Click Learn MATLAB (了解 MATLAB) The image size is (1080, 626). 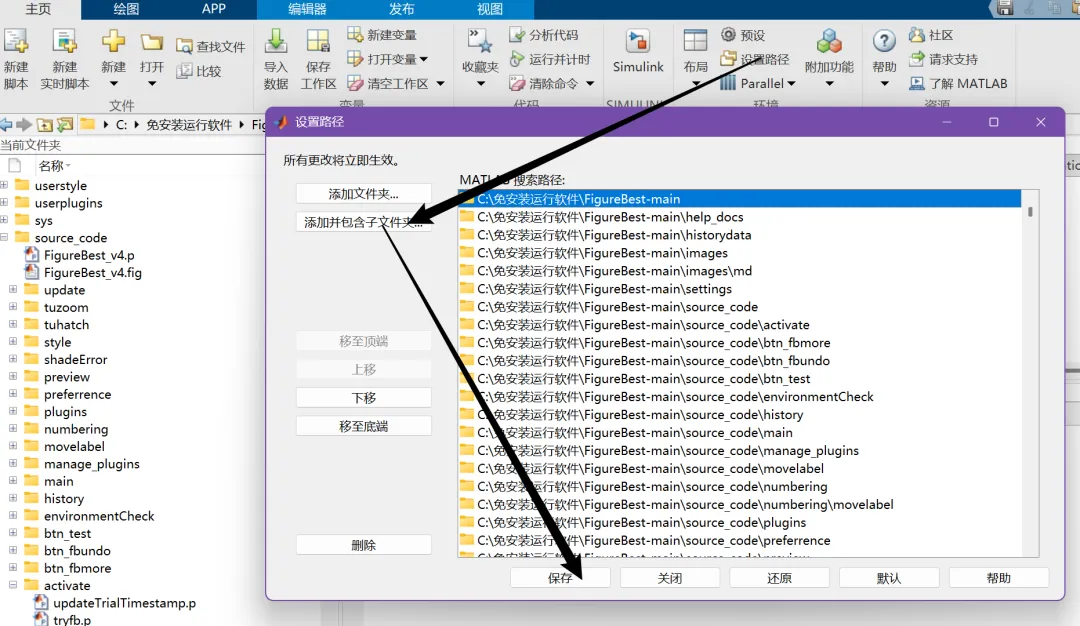tap(958, 83)
